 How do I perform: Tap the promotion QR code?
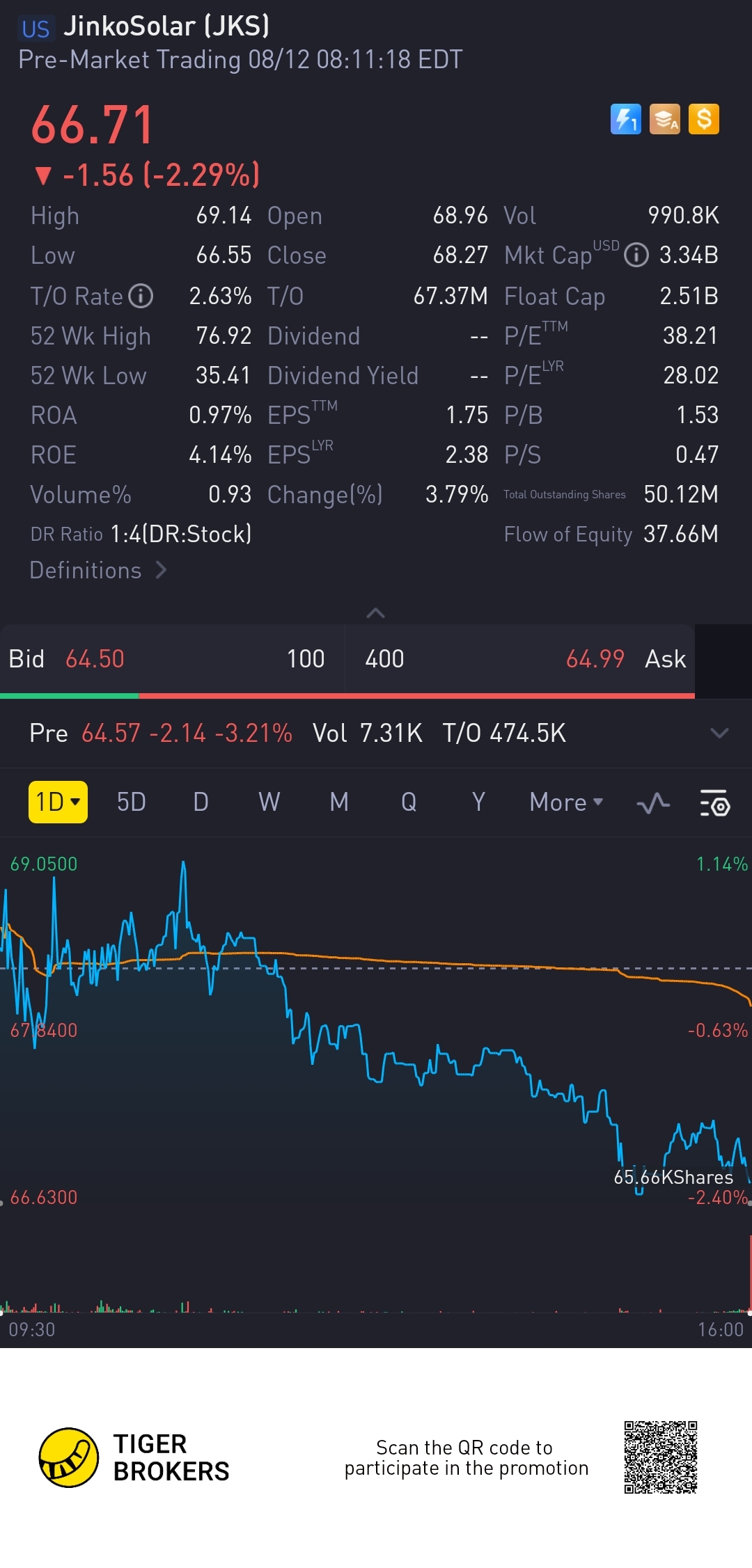660,1457
